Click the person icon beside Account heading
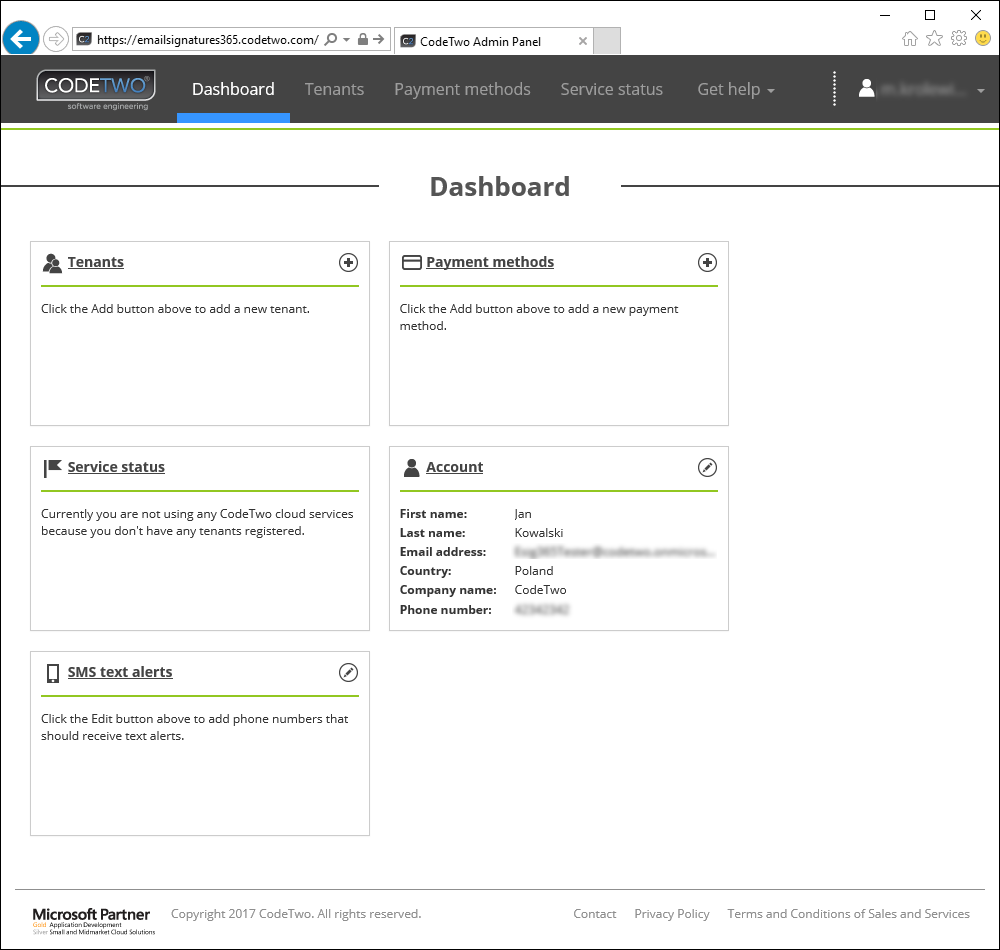The height and width of the screenshot is (950, 1000). 411,467
